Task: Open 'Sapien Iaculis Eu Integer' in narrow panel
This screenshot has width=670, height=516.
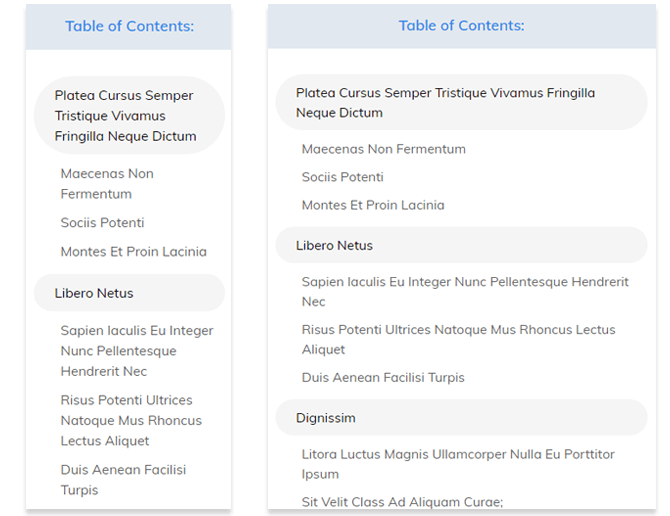Action: 137,351
